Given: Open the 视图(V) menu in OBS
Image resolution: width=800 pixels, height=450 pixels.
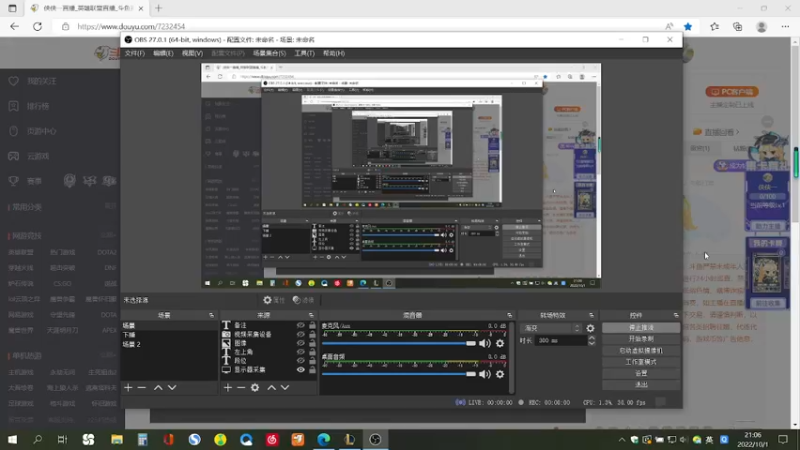Looking at the screenshot, I should click(x=192, y=53).
